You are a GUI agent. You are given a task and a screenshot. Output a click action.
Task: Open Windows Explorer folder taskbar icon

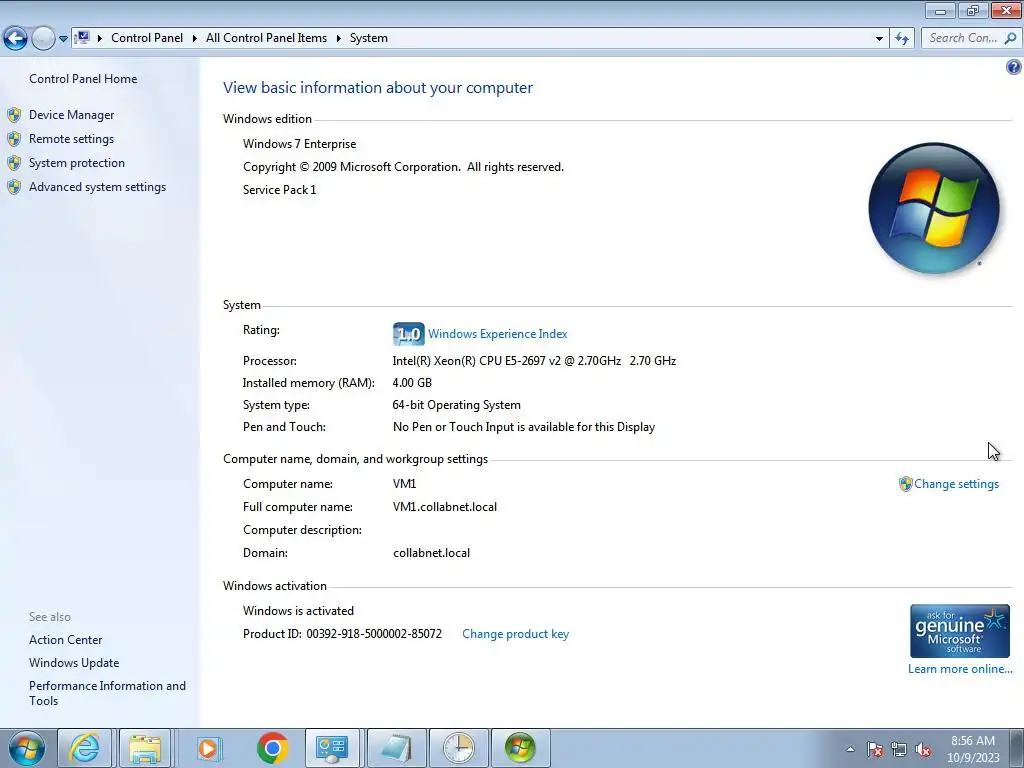[x=144, y=748]
